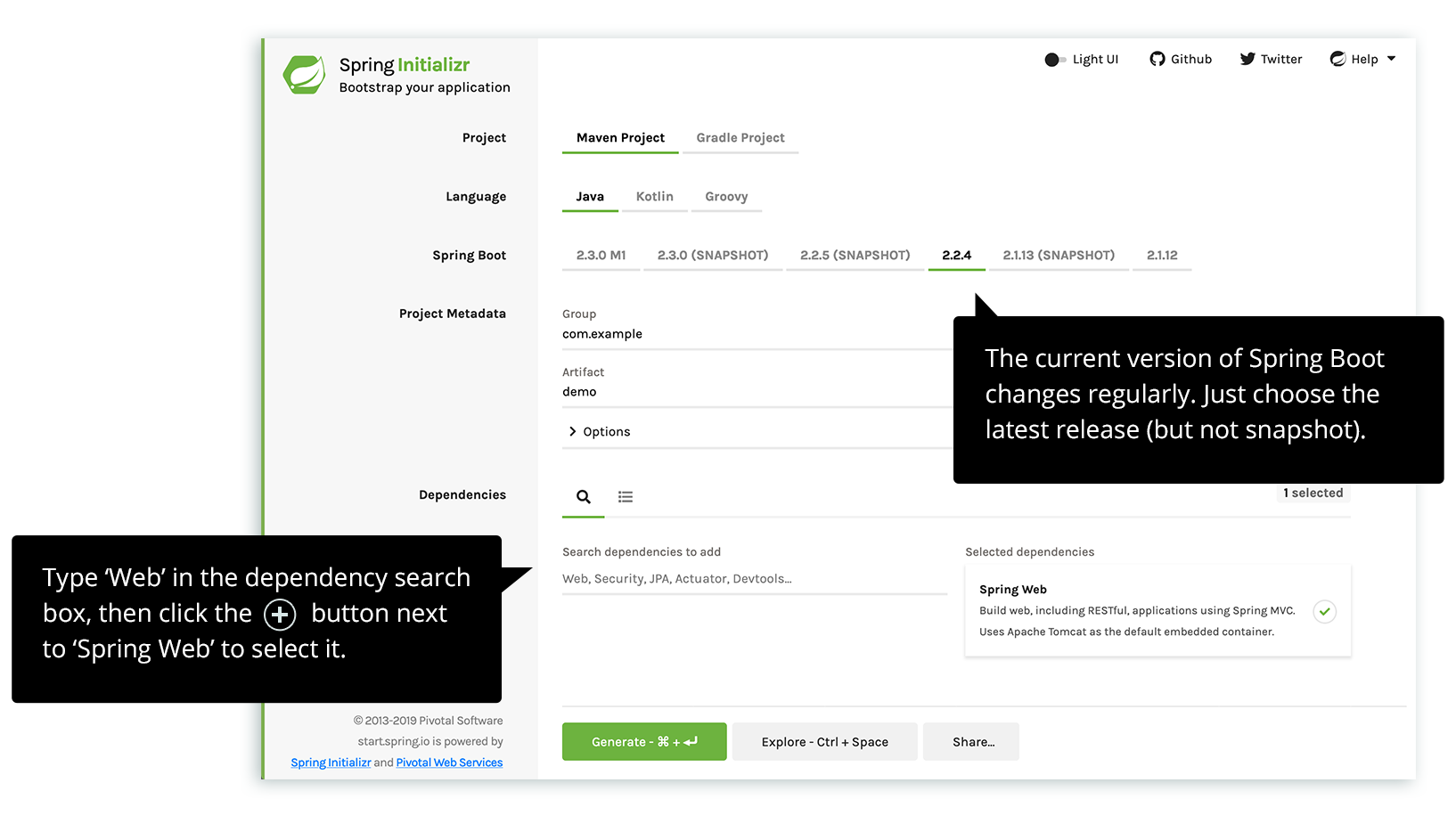
Task: Click the Generate button
Action: pyautogui.click(x=644, y=742)
